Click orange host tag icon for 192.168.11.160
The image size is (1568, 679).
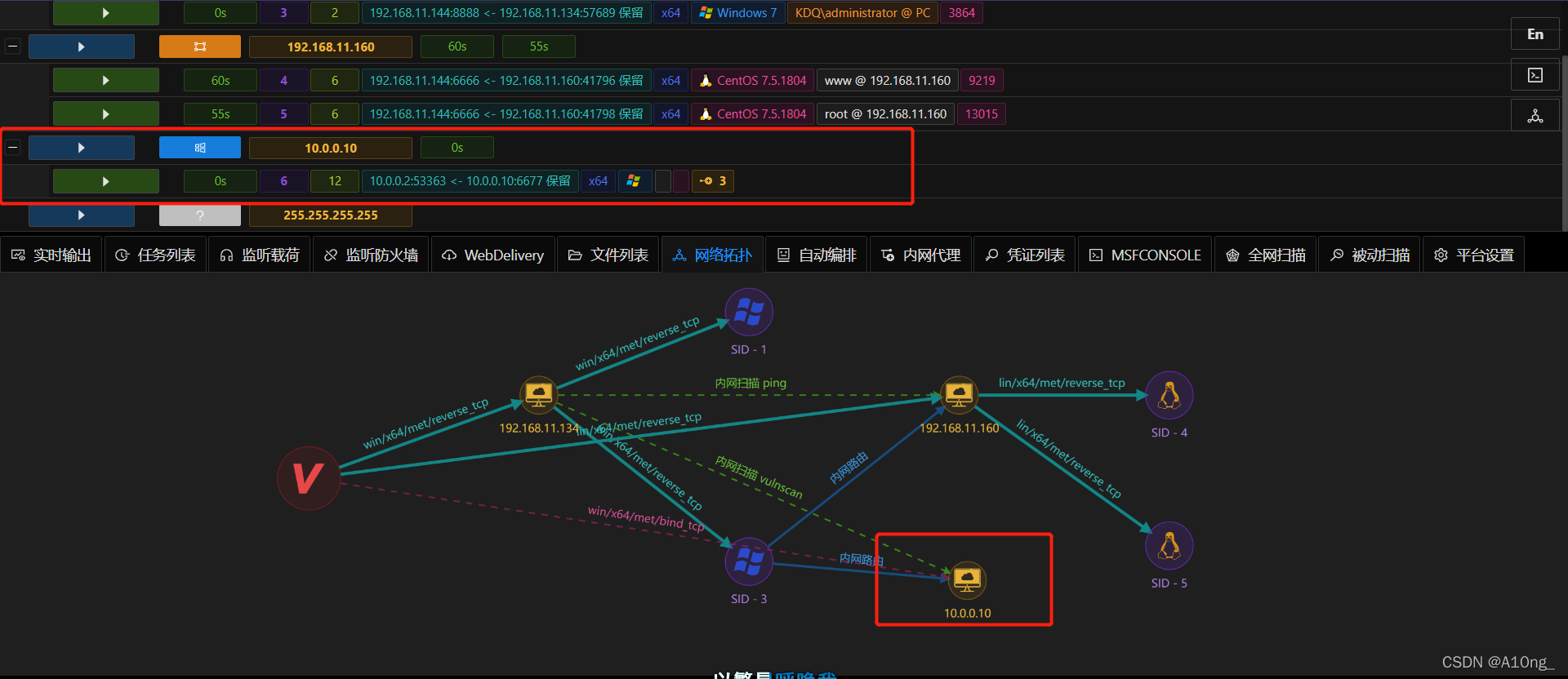tap(200, 47)
